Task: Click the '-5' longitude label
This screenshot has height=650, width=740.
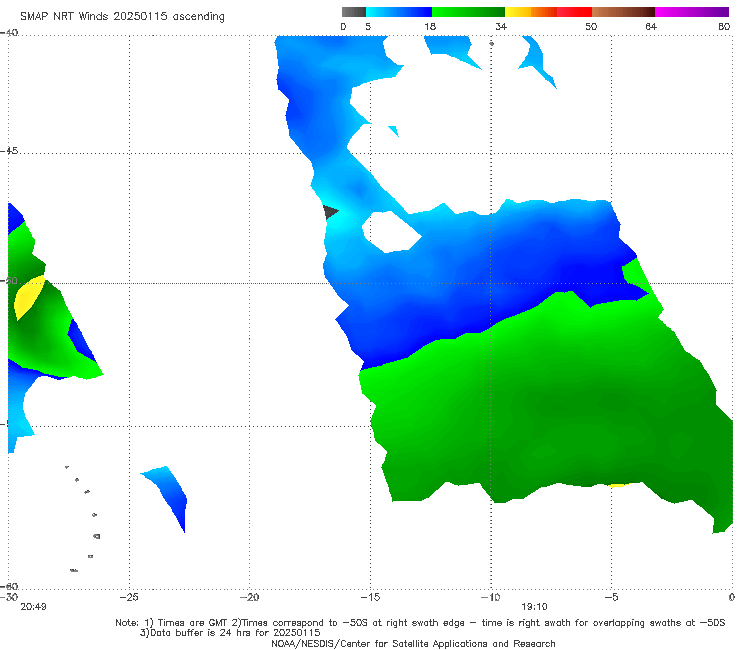Action: click(x=611, y=597)
